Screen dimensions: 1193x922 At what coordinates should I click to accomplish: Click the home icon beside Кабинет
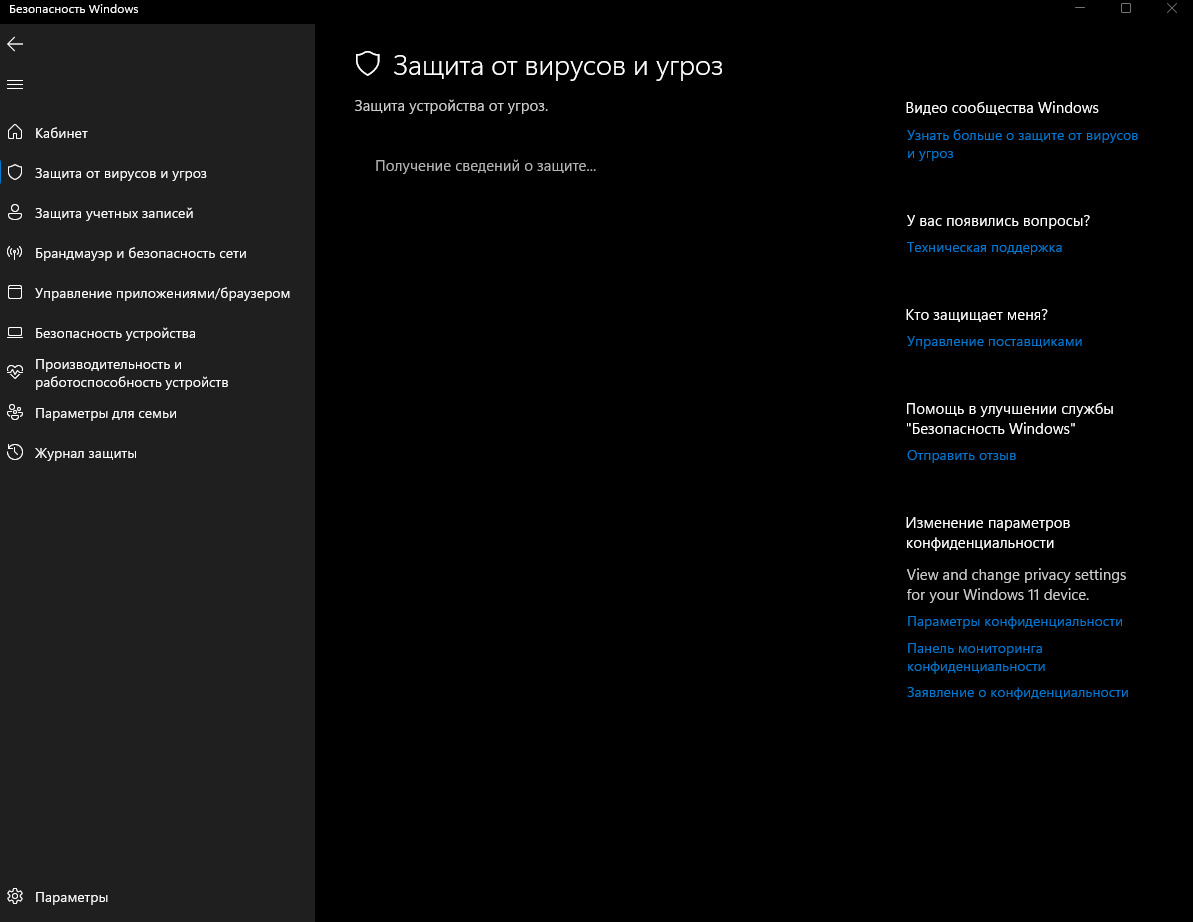tap(15, 132)
